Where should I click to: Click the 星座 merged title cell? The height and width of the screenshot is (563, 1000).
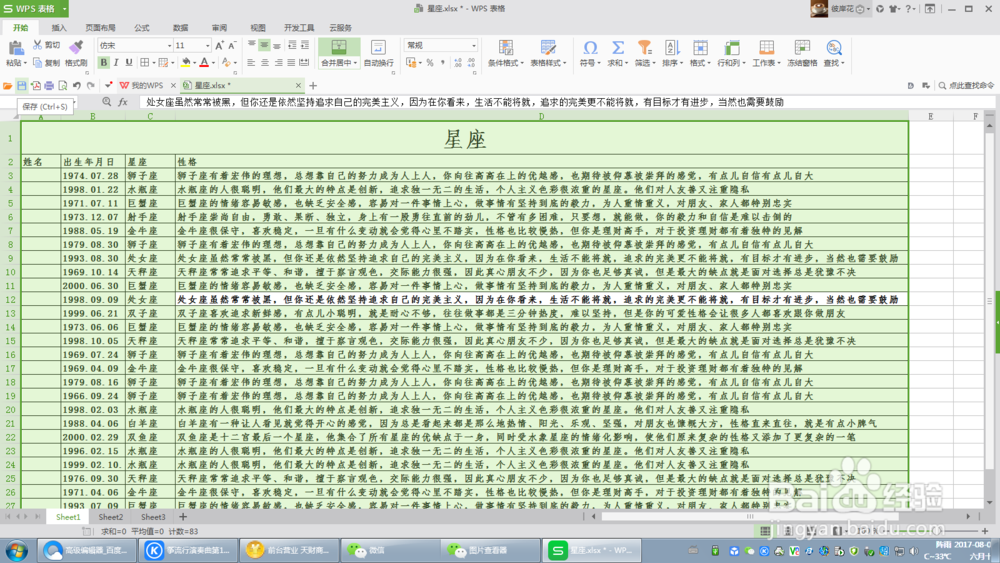coord(465,138)
